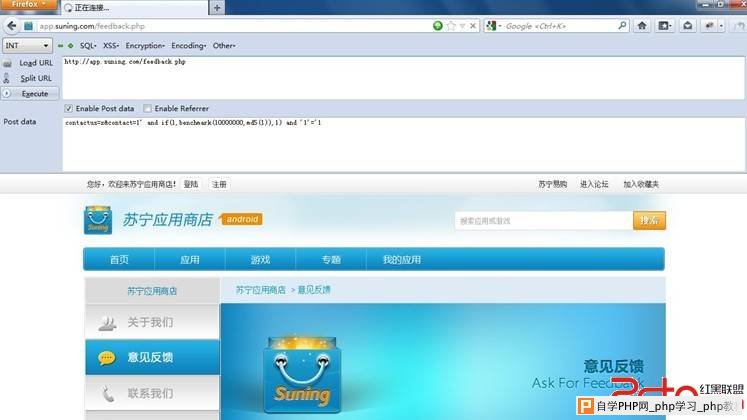The image size is (747, 420).
Task: Click the HackBar green plus icon
Action: (x=71, y=46)
